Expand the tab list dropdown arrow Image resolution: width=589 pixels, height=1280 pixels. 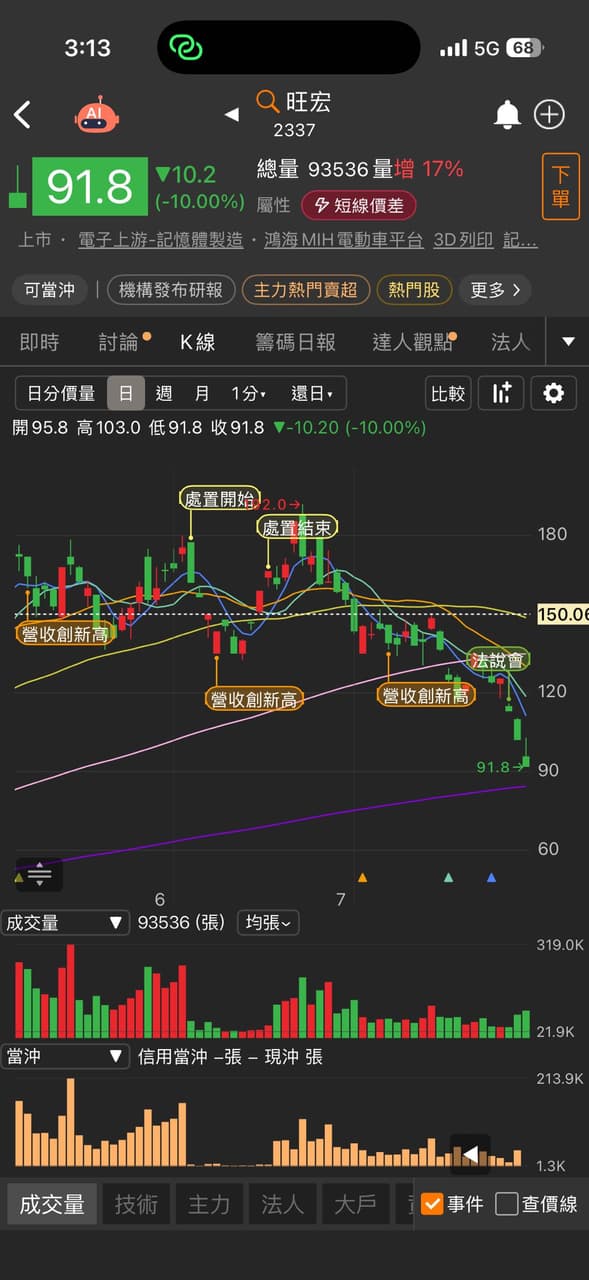pyautogui.click(x=568, y=342)
